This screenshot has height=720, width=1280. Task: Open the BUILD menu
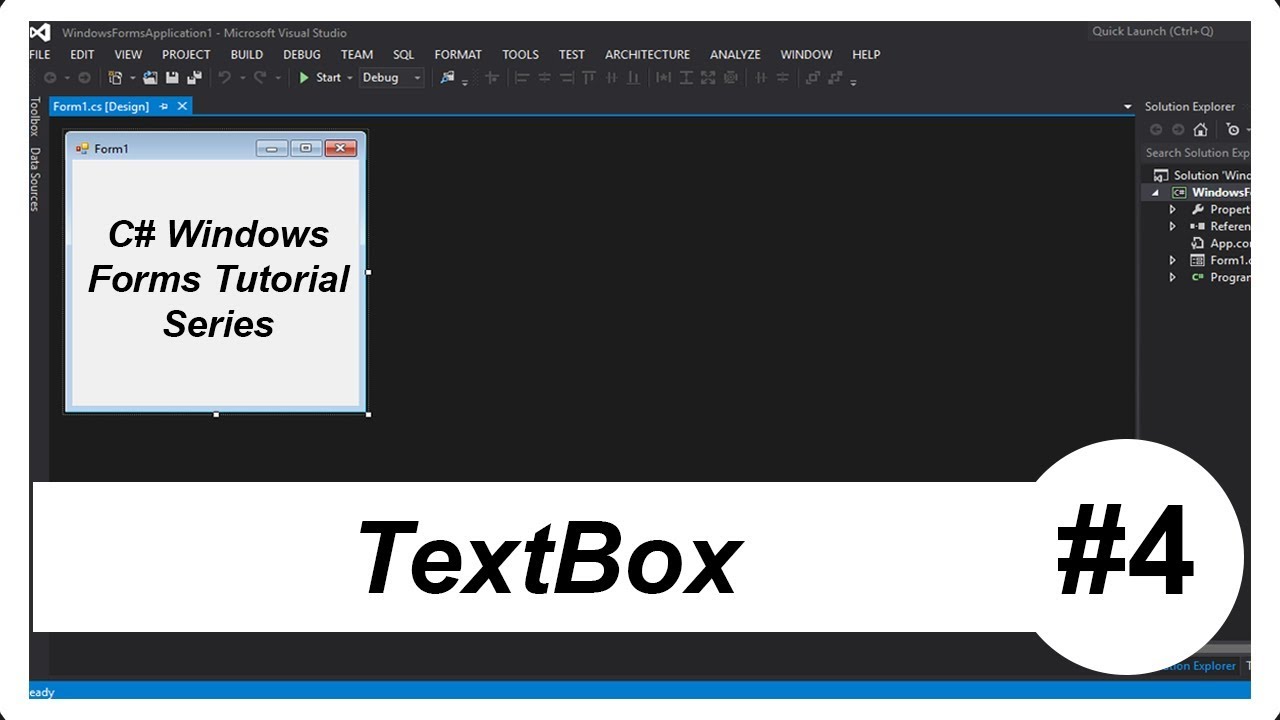click(x=247, y=55)
